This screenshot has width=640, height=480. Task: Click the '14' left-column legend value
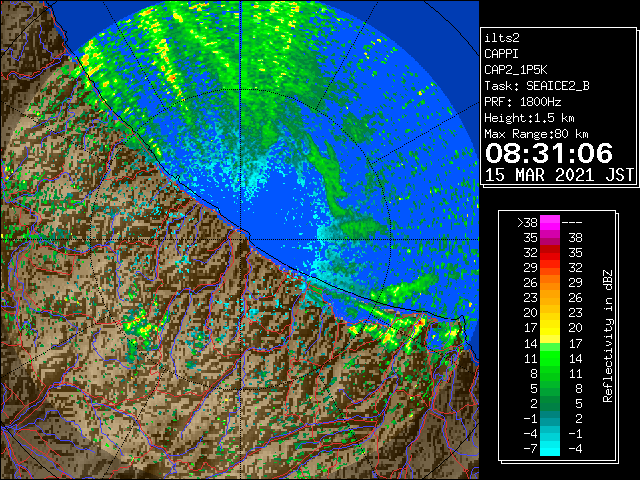click(x=531, y=343)
